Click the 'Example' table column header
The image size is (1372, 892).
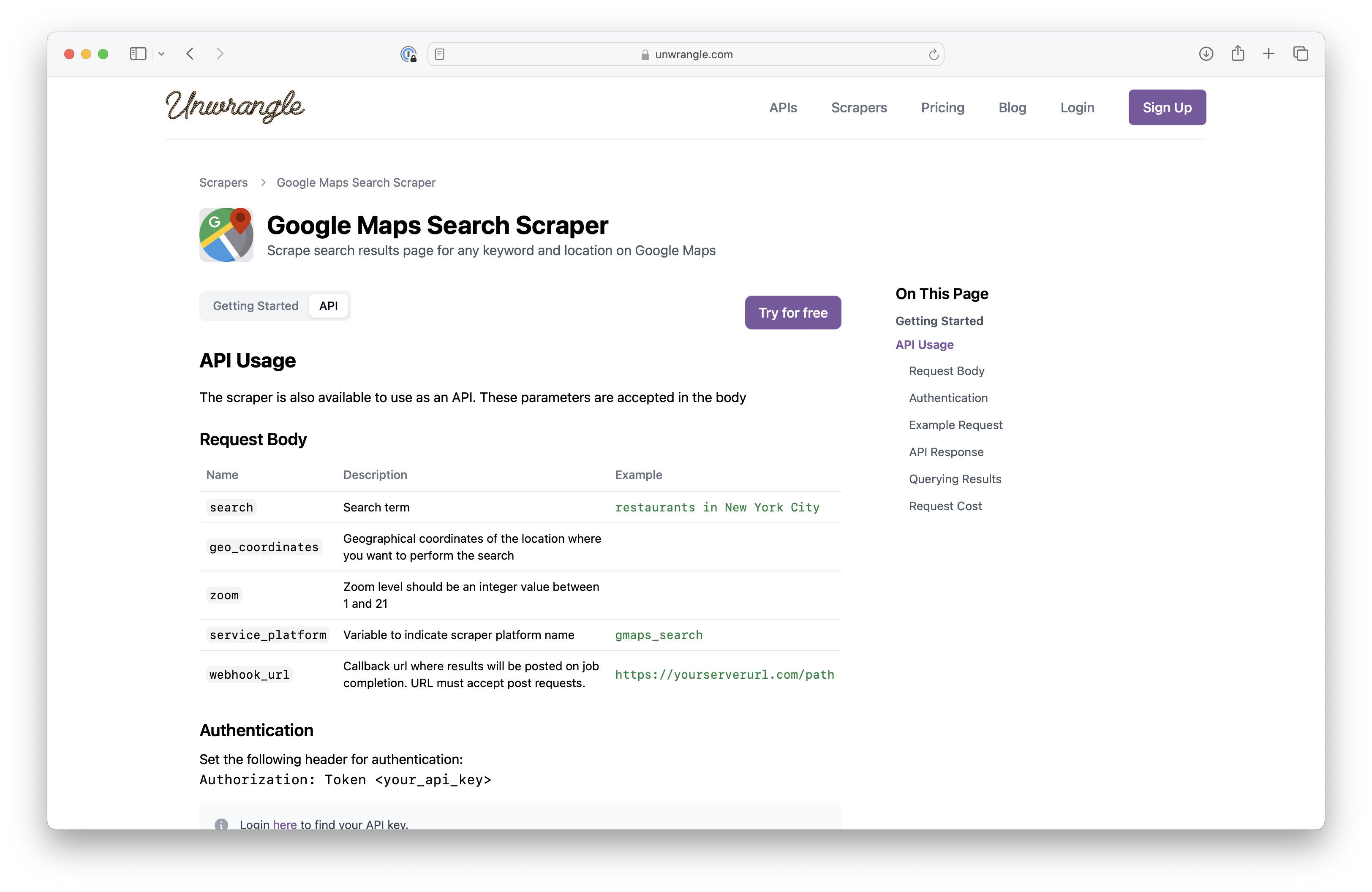[639, 475]
